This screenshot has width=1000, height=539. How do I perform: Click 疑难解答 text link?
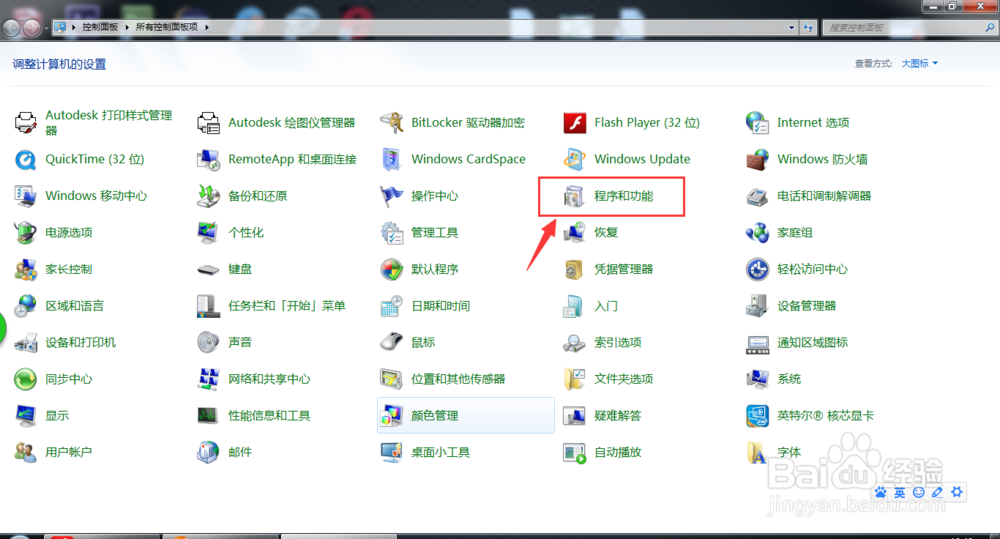click(617, 416)
